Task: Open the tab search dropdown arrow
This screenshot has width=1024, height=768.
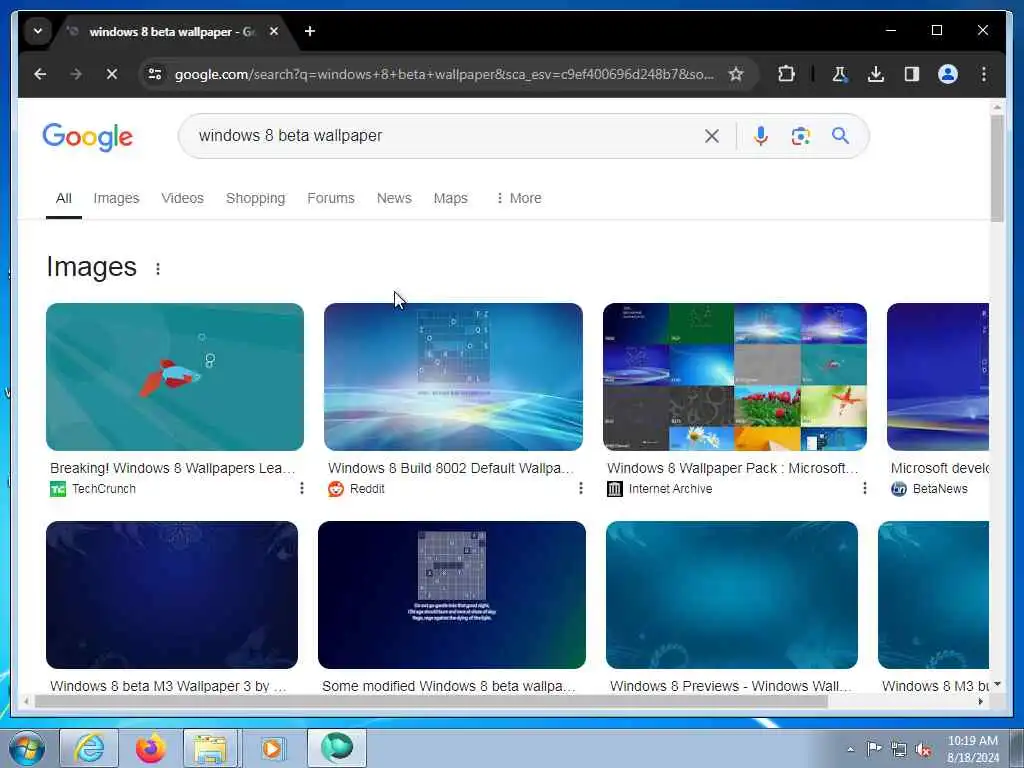Action: [x=38, y=31]
